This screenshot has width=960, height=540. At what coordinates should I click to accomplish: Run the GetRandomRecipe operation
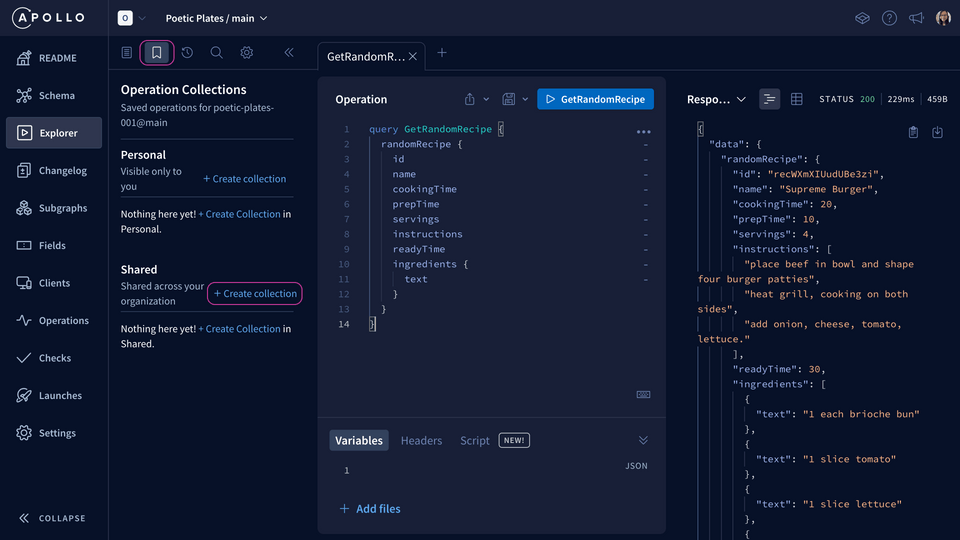click(595, 99)
